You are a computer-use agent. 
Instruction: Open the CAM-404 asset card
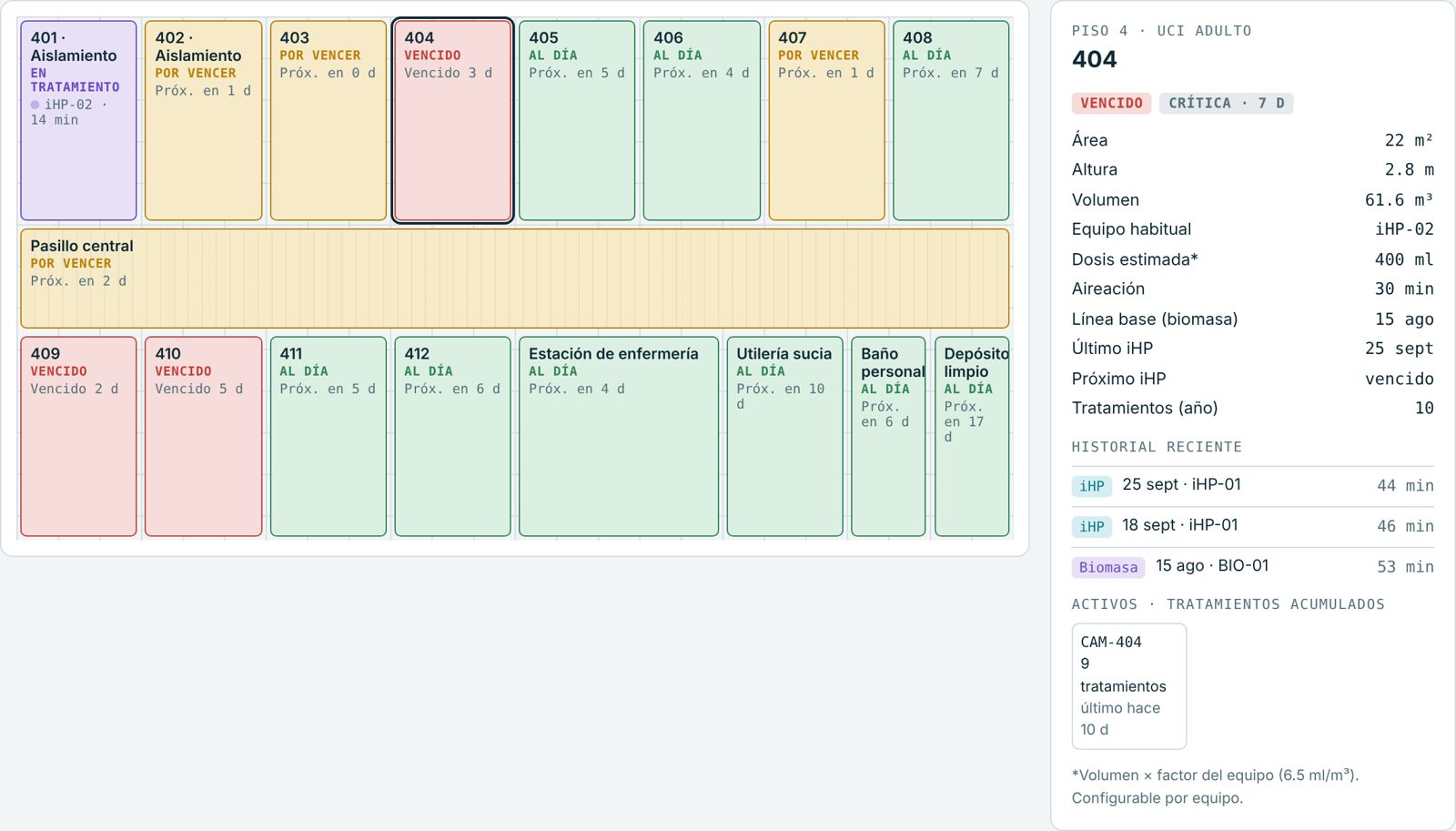pos(1129,685)
